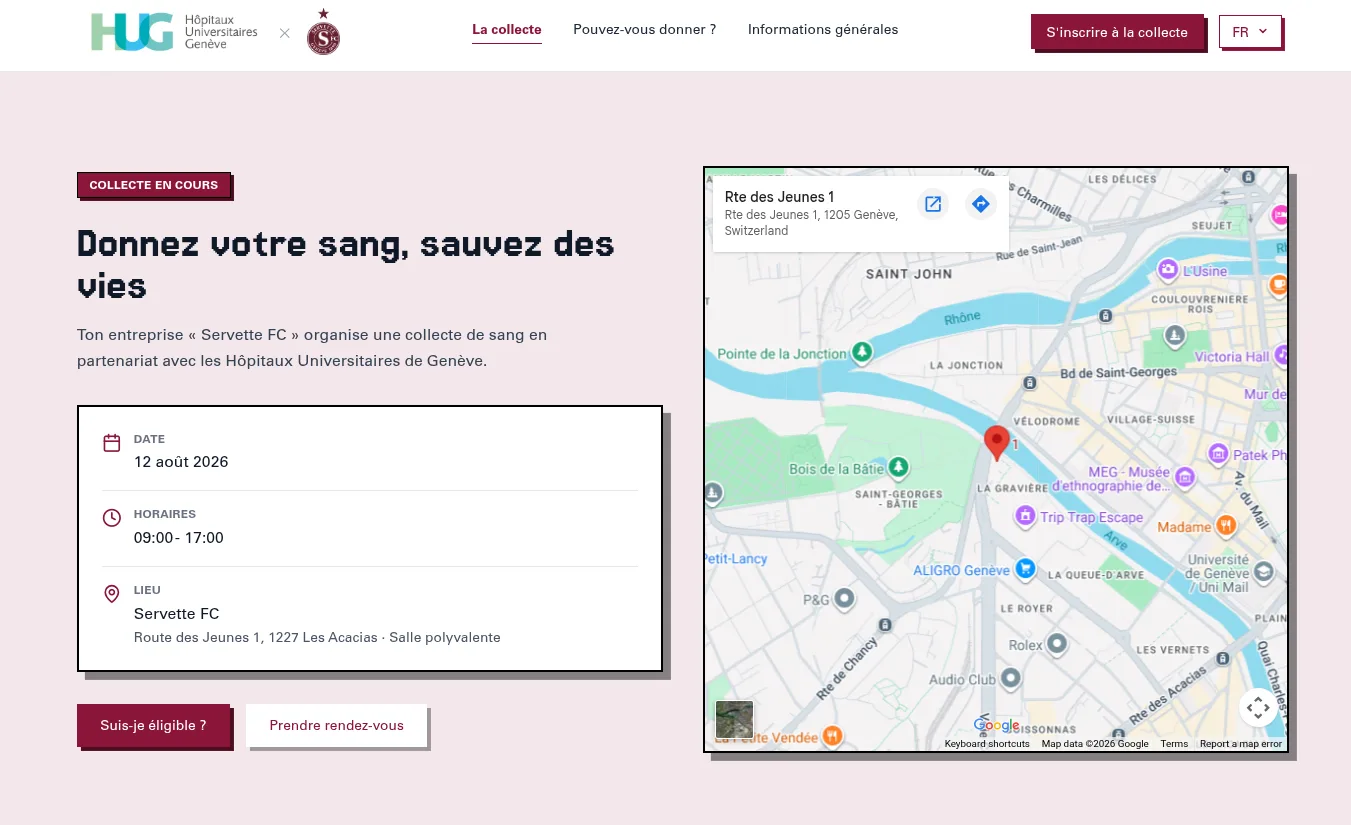Image resolution: width=1351 pixels, height=825 pixels.
Task: Select the '09:00- 17:00' hours text
Action: [x=179, y=538]
